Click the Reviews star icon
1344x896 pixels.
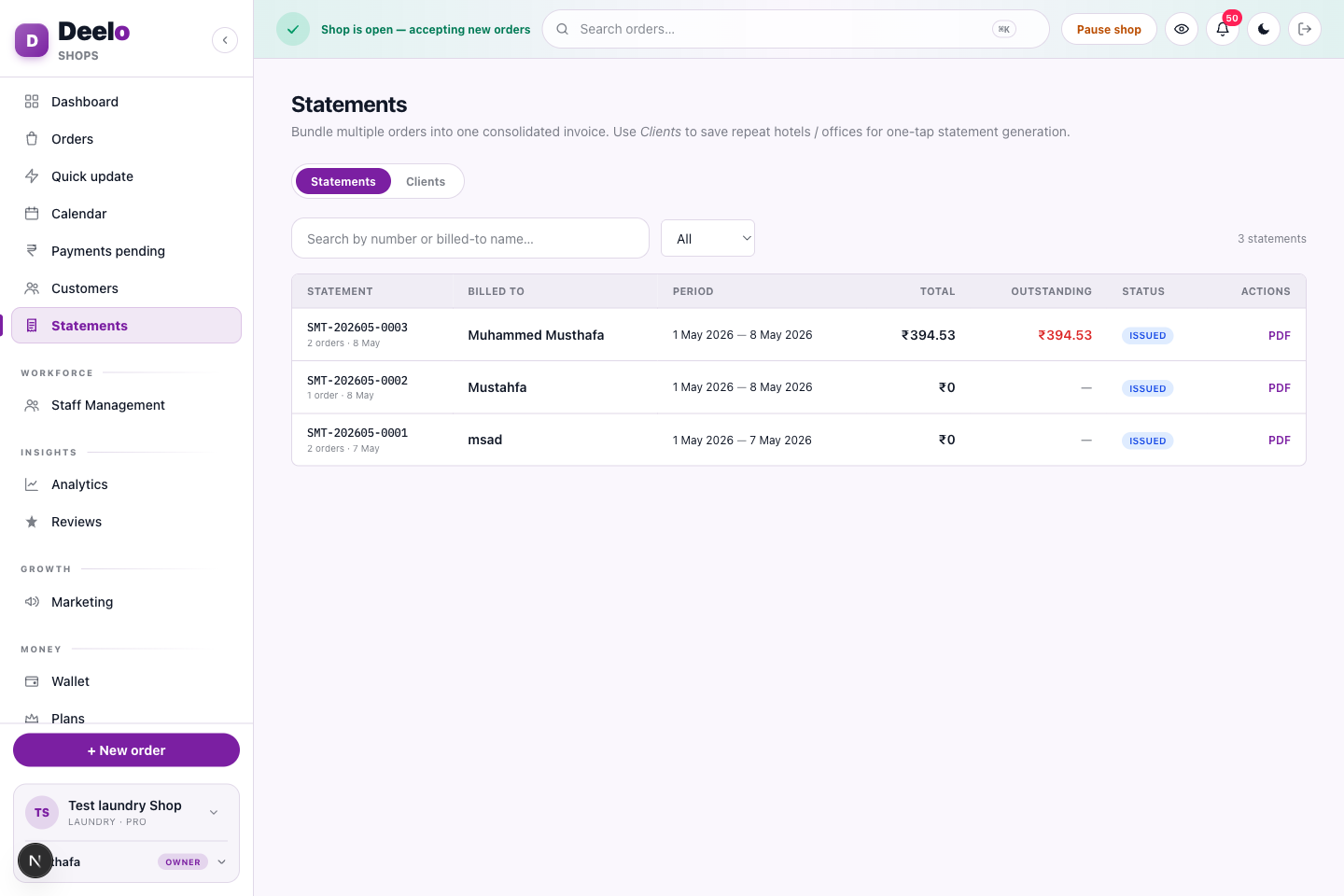coord(32,522)
